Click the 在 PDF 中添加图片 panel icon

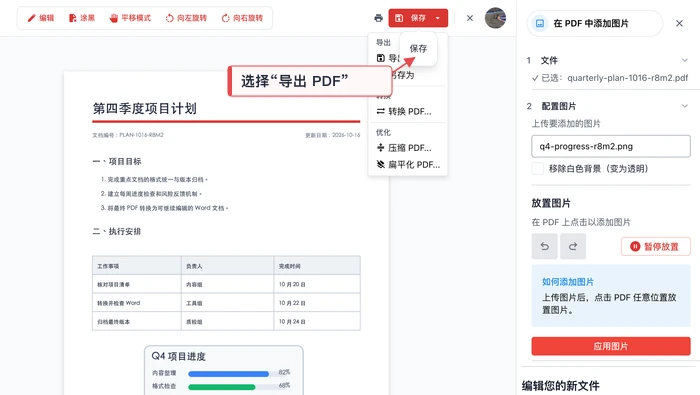pyautogui.click(x=540, y=23)
